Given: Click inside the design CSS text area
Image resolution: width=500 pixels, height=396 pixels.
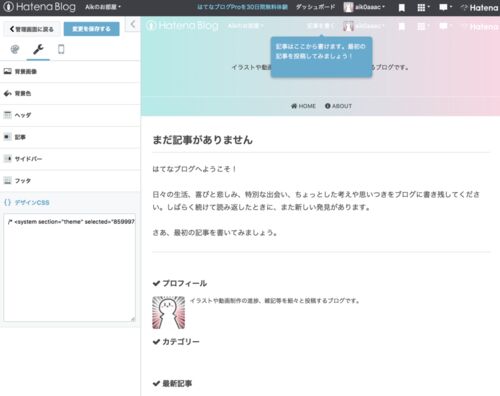Looking at the screenshot, I should 69,268.
